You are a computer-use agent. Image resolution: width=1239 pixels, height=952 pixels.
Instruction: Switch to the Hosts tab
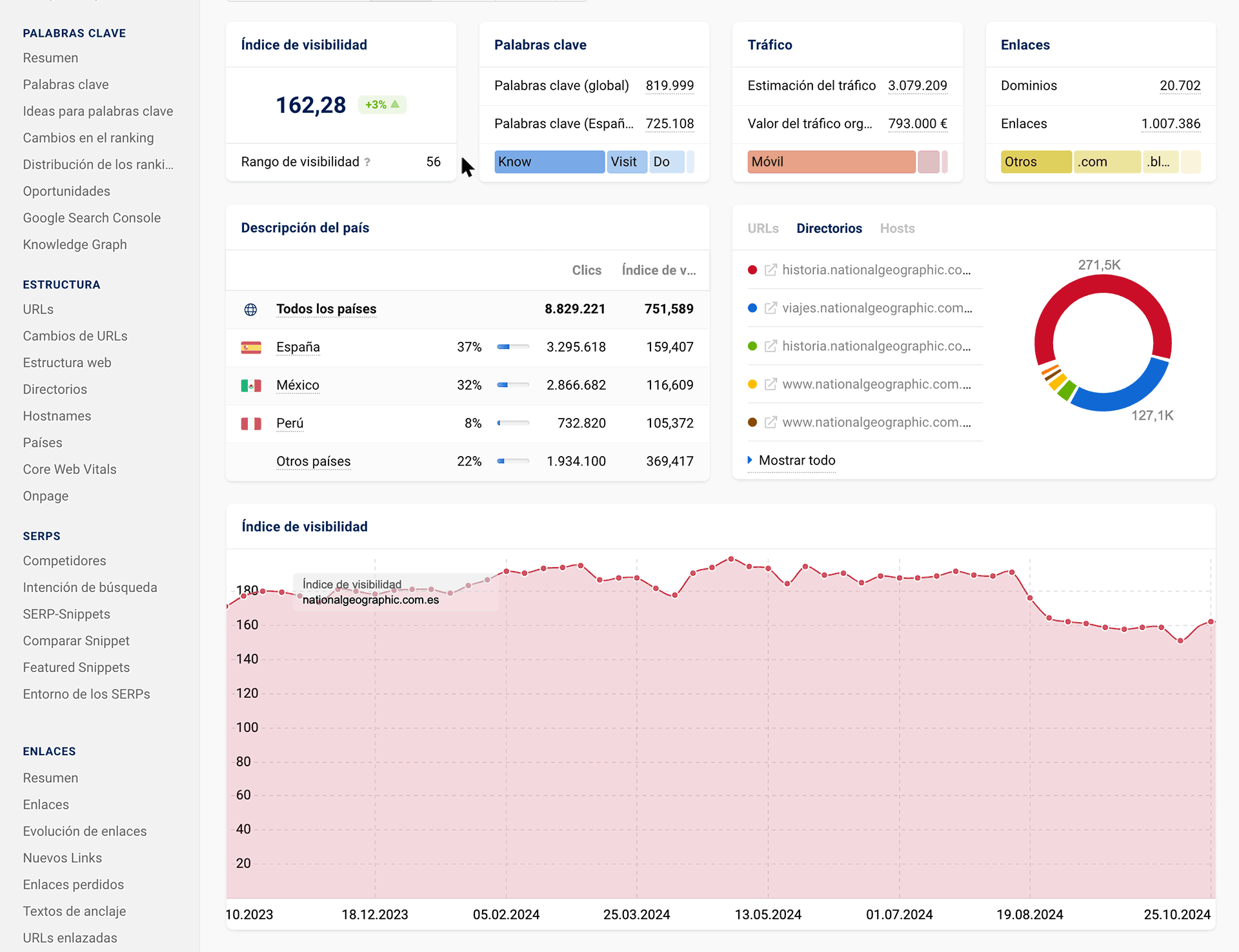(x=897, y=228)
